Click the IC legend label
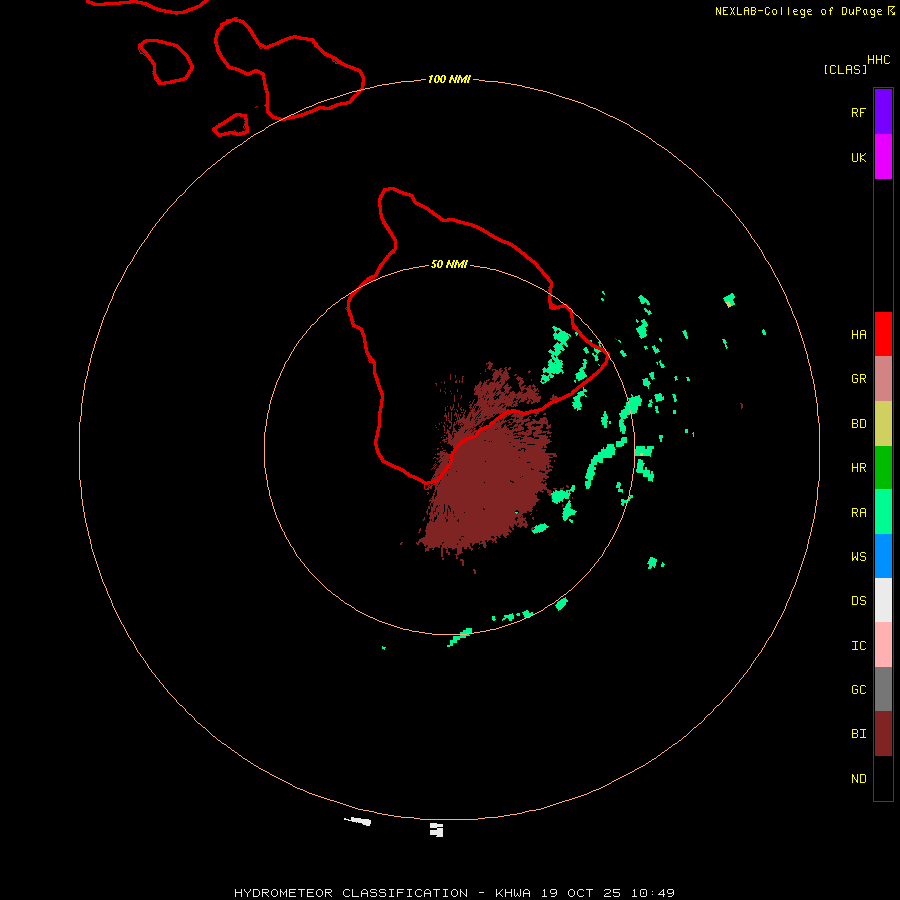Screen dimensions: 900x900 click(x=858, y=646)
